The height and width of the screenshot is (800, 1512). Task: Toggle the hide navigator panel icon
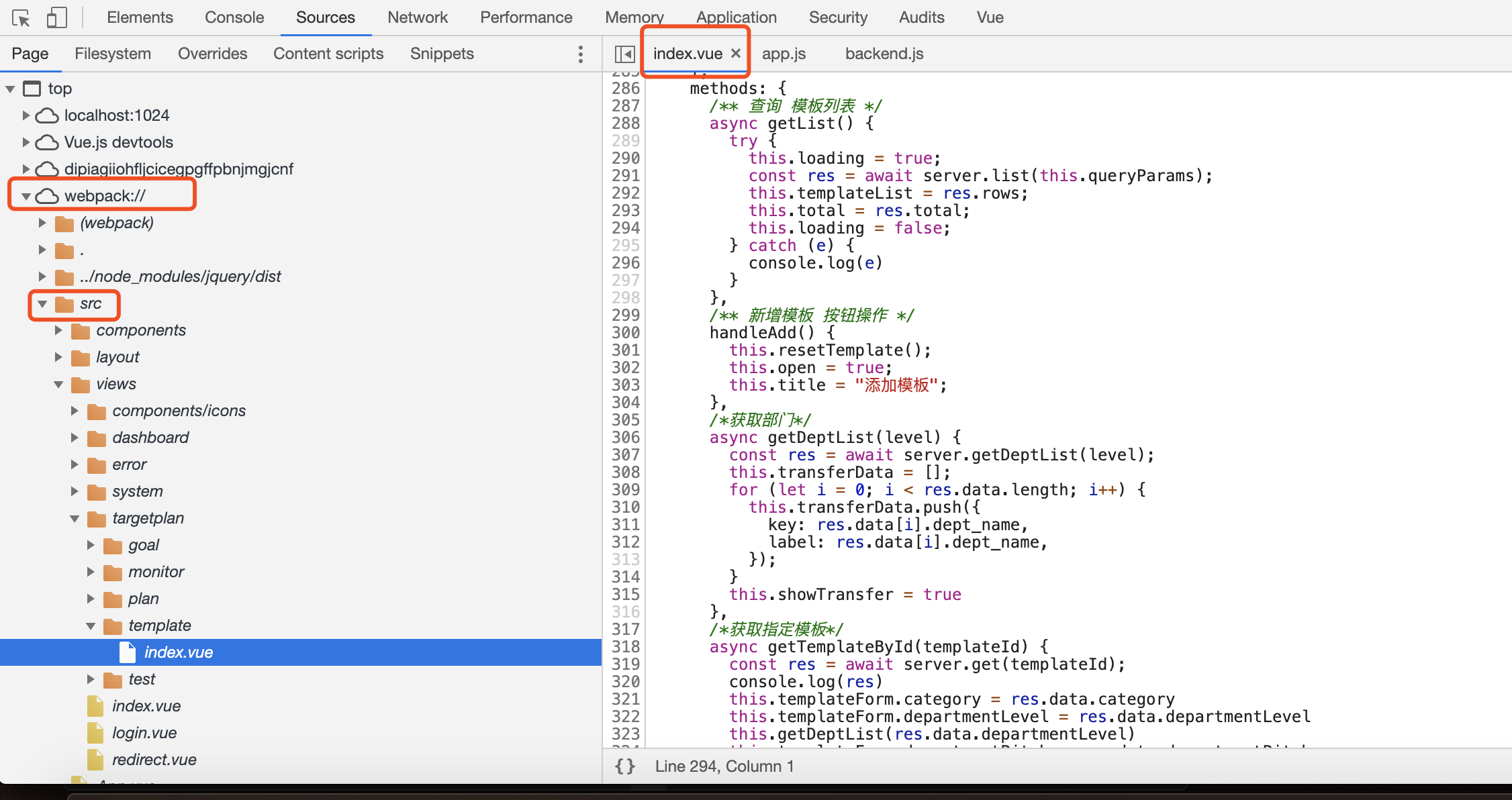pyautogui.click(x=624, y=54)
